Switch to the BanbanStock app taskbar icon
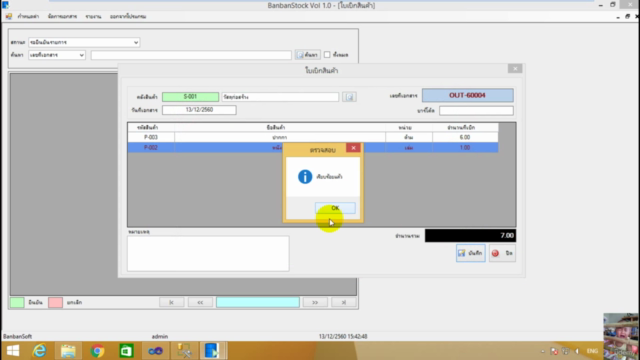Viewport: 640px width, 360px height. coord(212,351)
